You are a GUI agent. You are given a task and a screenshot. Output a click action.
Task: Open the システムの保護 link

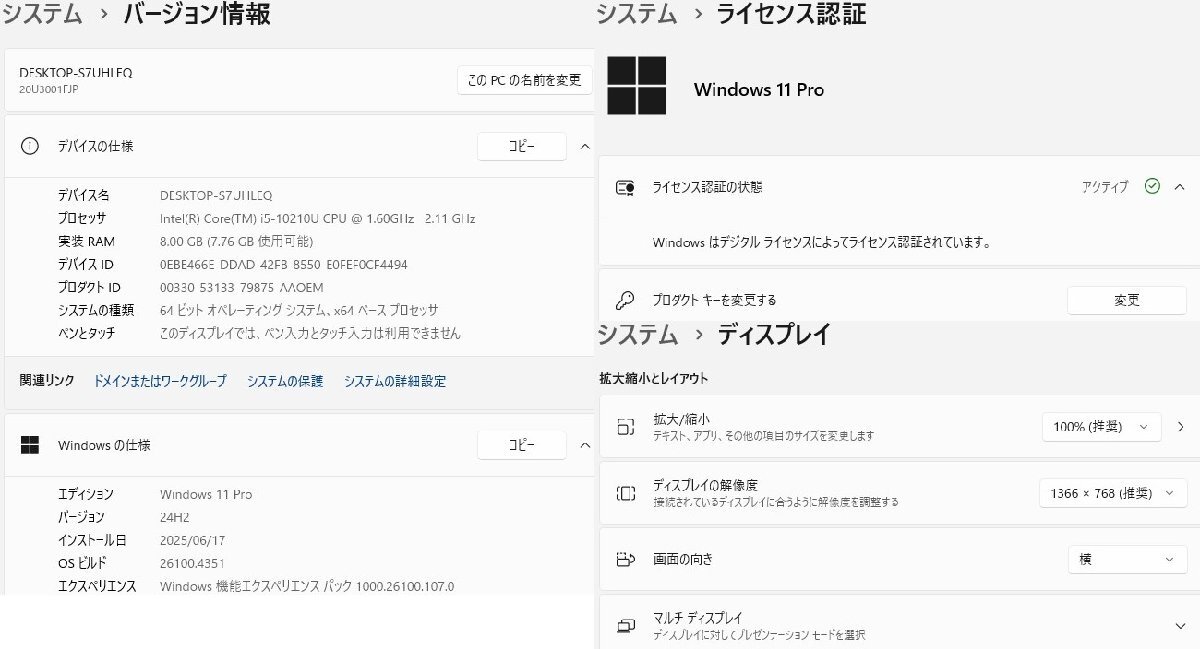coord(285,381)
